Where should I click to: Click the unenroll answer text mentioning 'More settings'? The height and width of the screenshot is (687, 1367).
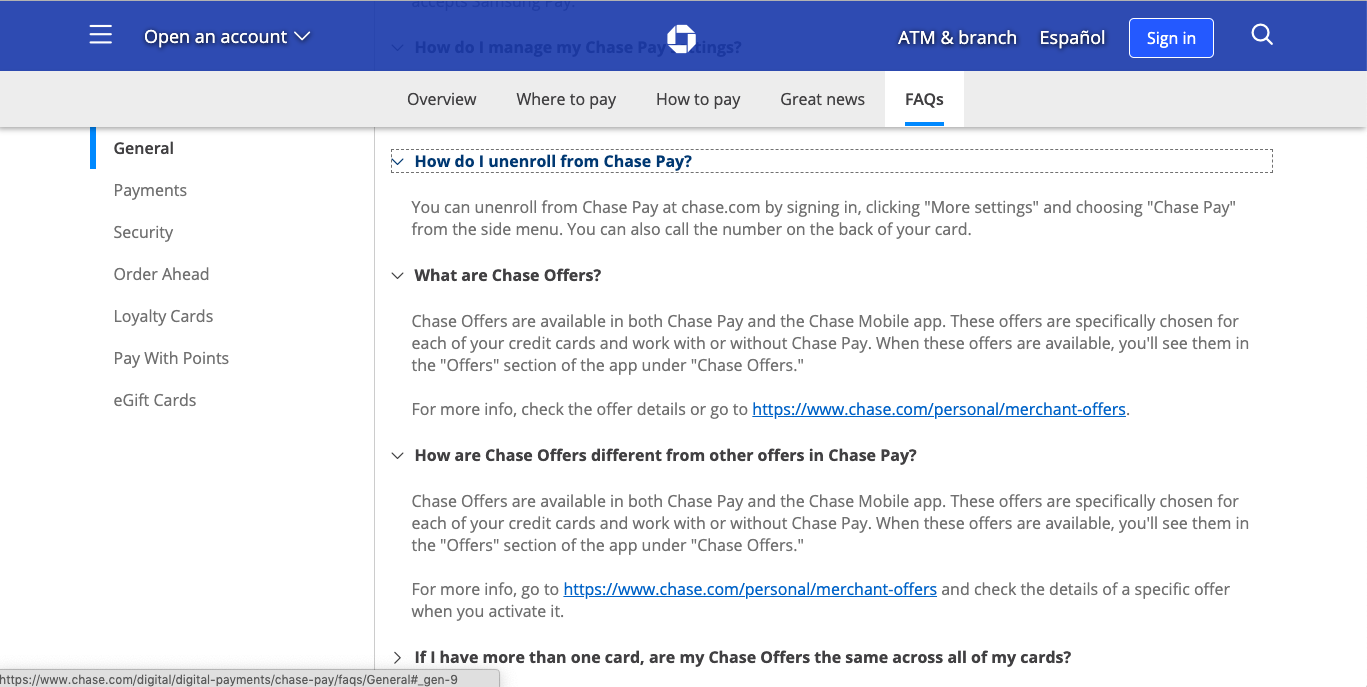pyautogui.click(x=824, y=218)
